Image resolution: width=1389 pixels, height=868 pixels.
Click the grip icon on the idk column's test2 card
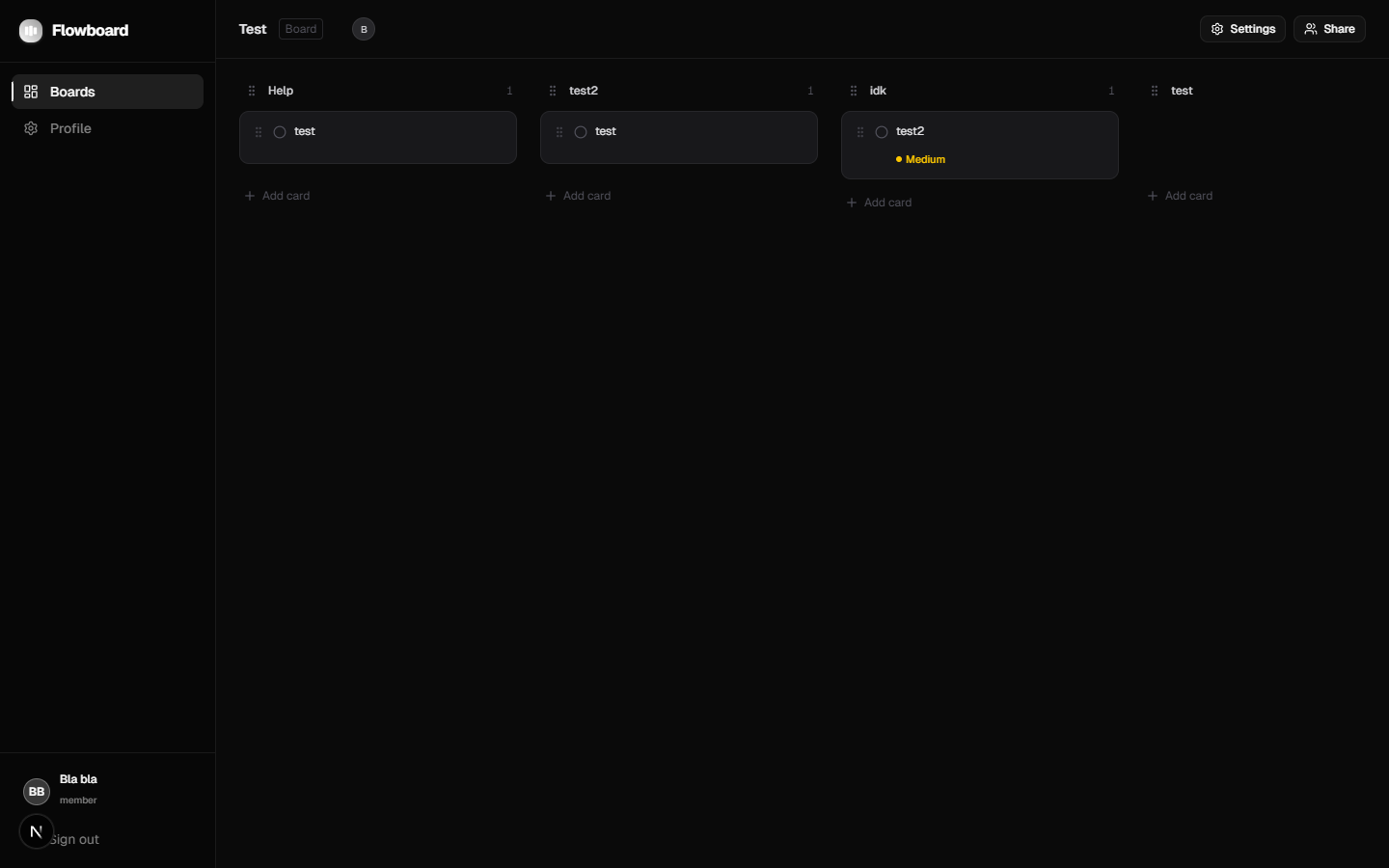click(860, 132)
